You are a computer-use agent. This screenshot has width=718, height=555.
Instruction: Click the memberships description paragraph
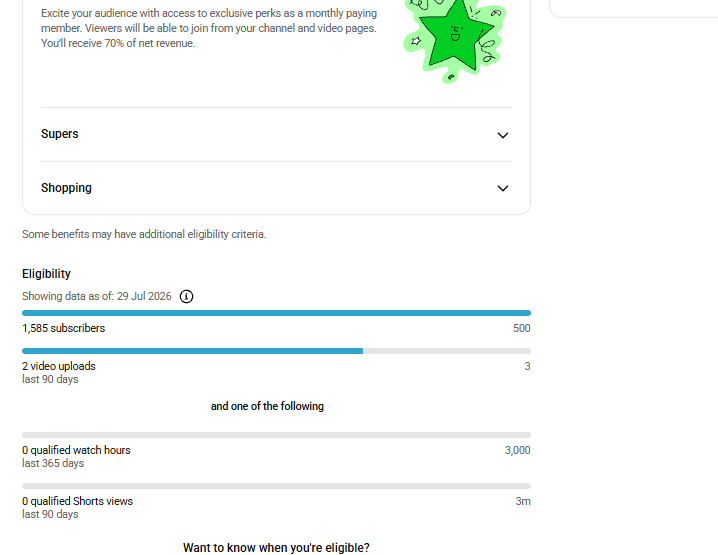coord(209,28)
